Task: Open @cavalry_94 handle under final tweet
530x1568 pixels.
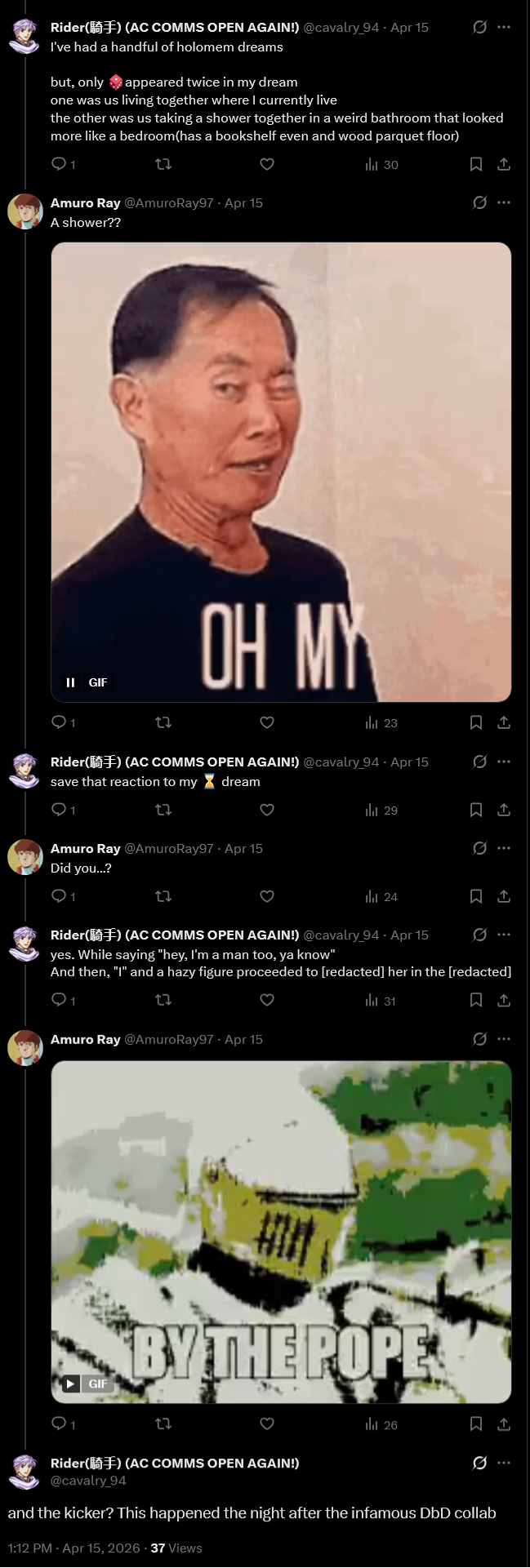Action: click(88, 1480)
